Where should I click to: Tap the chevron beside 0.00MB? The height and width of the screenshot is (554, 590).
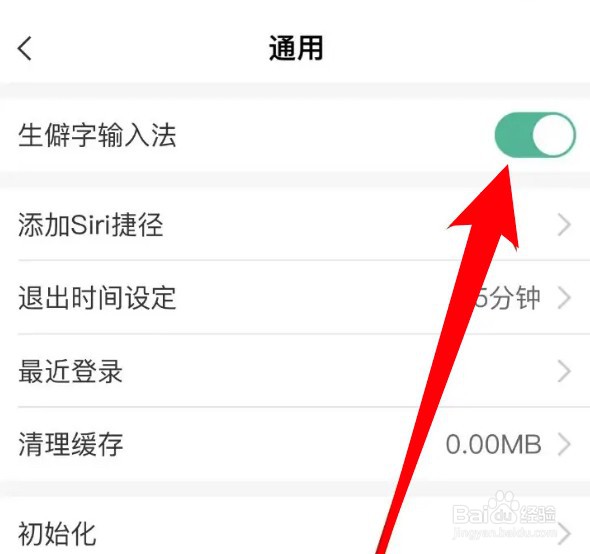tap(564, 444)
